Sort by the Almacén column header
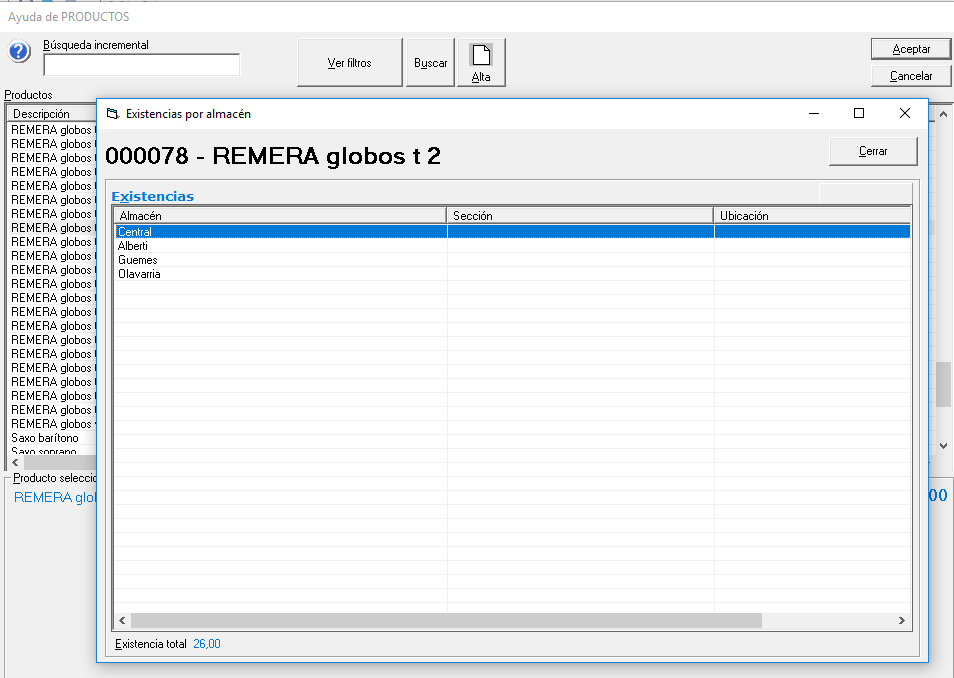Image resolution: width=954 pixels, height=678 pixels. tap(279, 216)
